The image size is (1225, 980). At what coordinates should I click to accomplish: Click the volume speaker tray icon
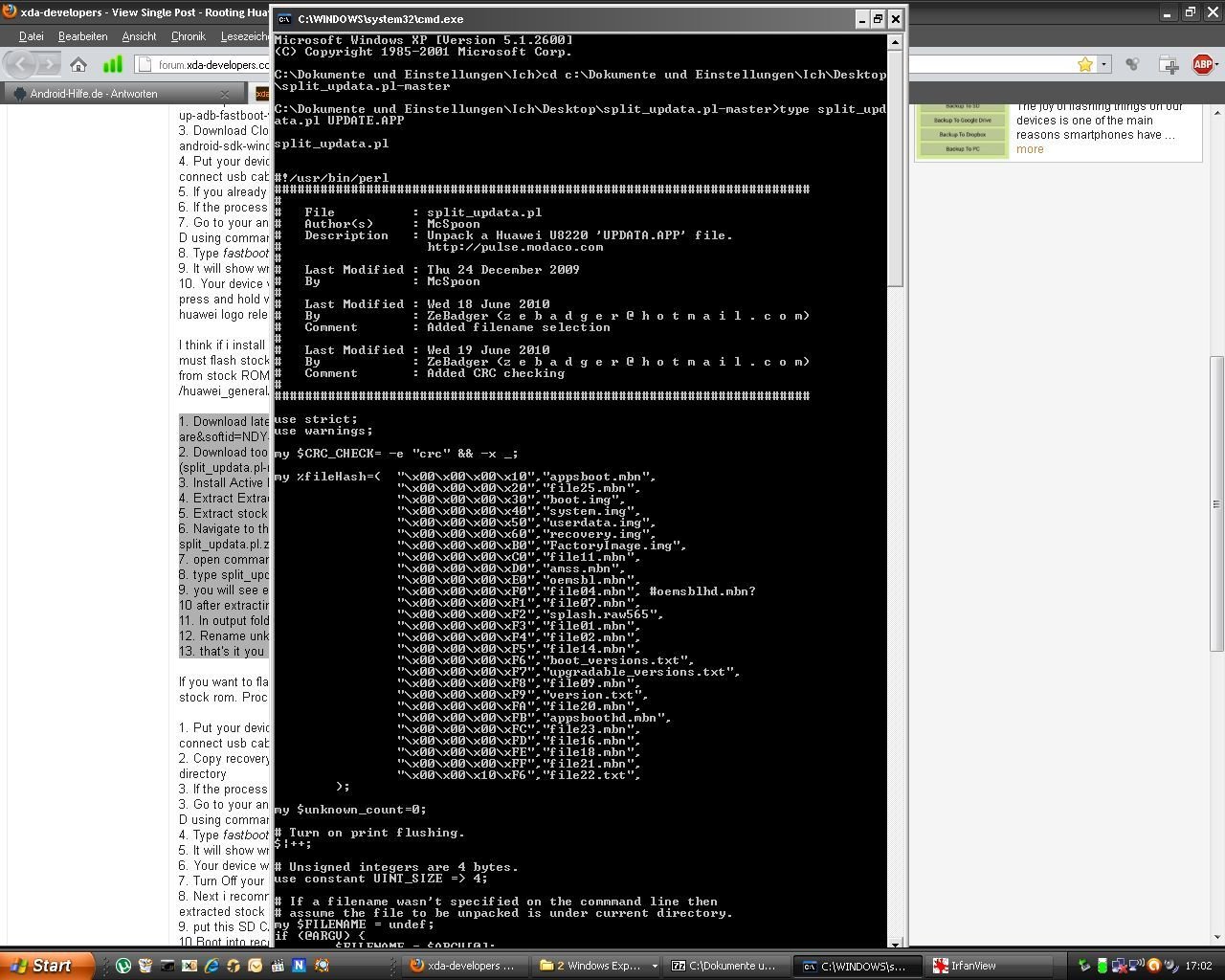click(1171, 966)
